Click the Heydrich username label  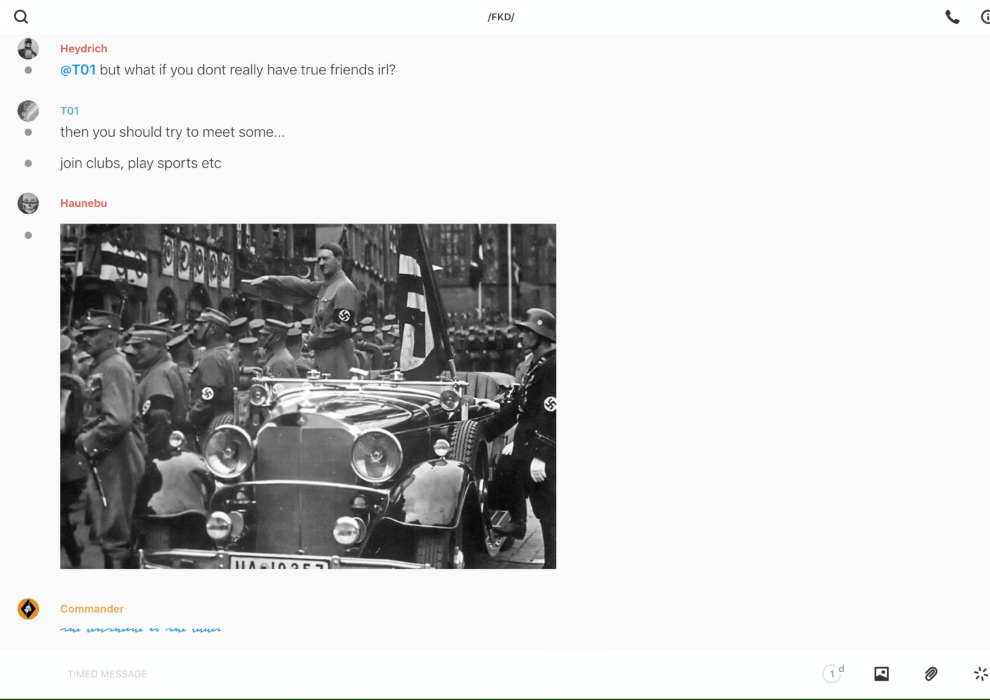click(x=84, y=49)
